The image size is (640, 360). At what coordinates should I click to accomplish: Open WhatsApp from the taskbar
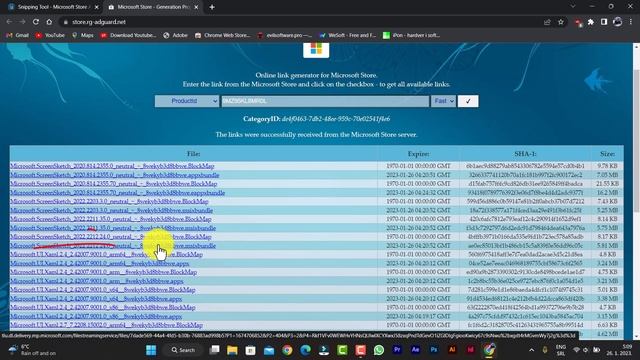[x=379, y=350]
